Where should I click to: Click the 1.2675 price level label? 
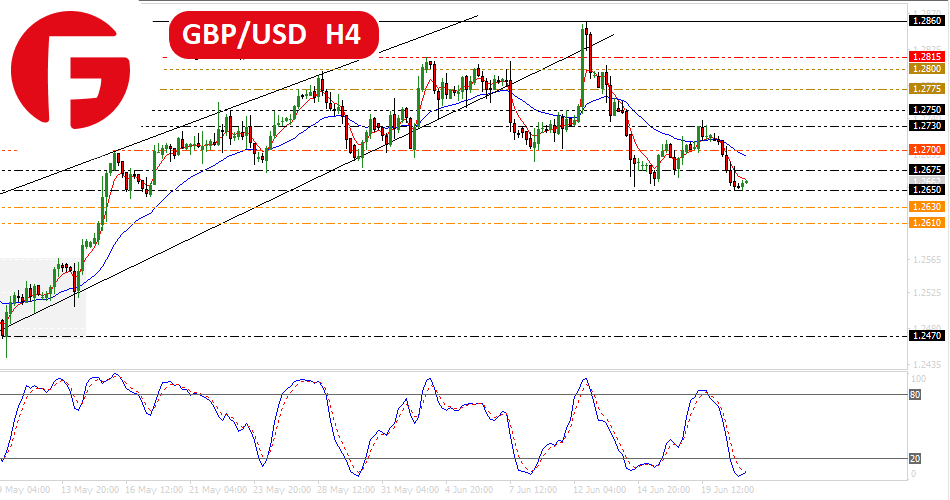pyautogui.click(x=926, y=171)
